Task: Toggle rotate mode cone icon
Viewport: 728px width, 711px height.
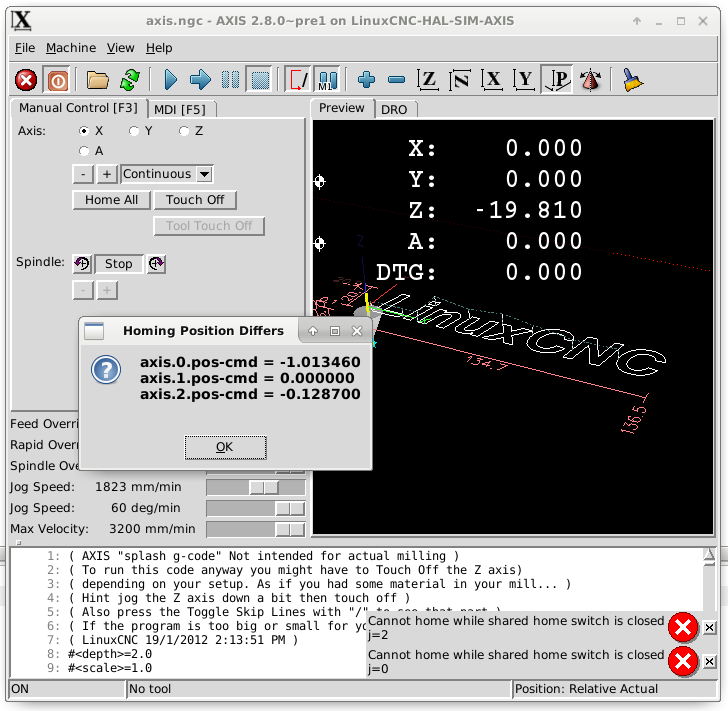Action: click(x=590, y=80)
